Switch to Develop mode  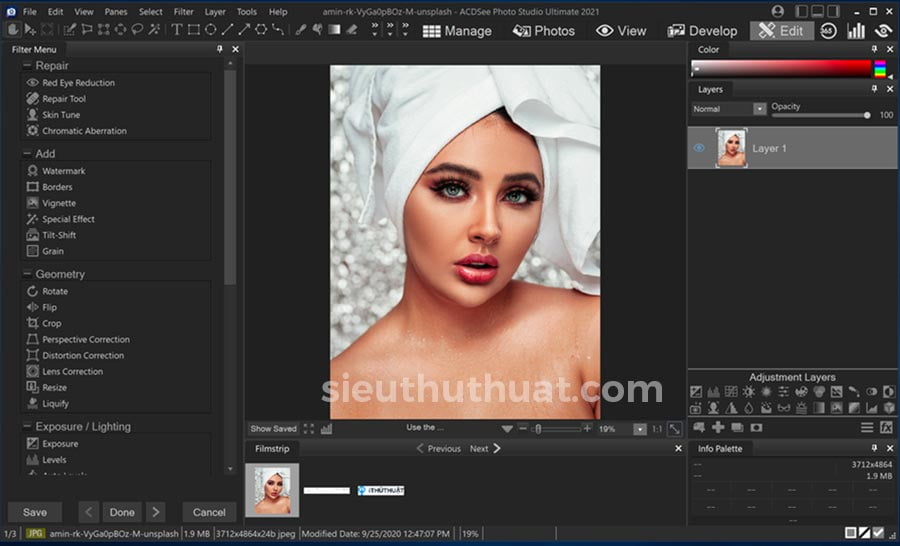[x=702, y=31]
